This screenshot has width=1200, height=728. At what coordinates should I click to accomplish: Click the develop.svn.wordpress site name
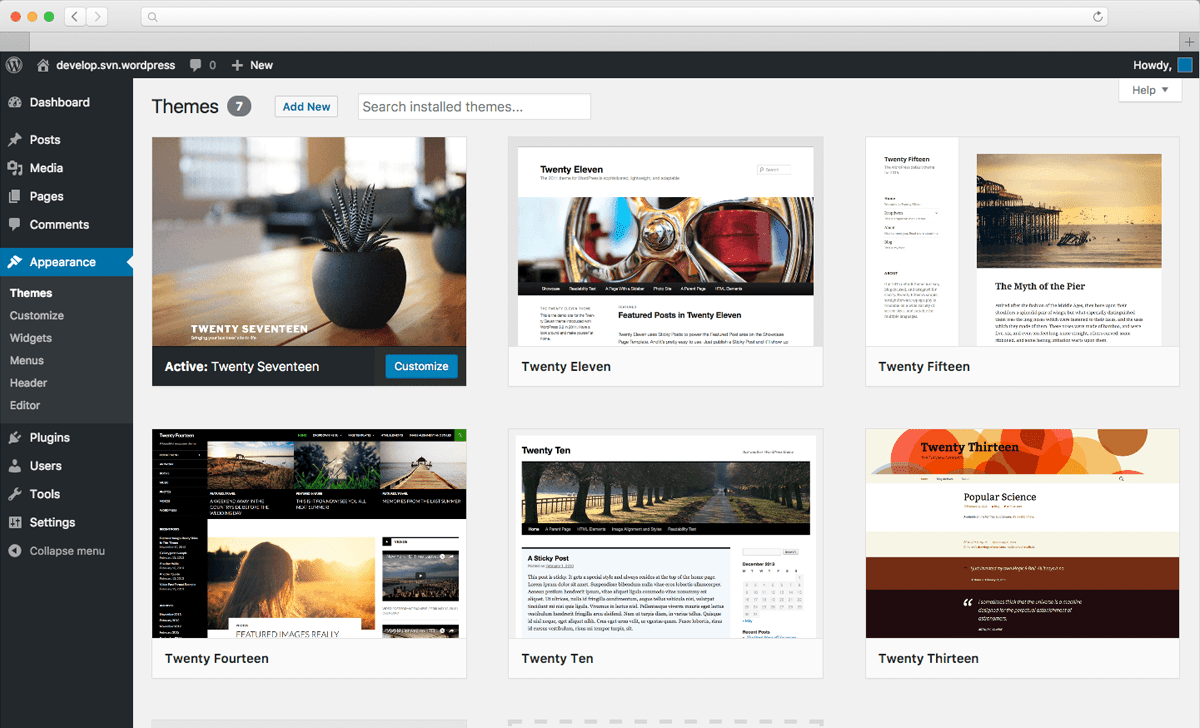click(x=116, y=65)
